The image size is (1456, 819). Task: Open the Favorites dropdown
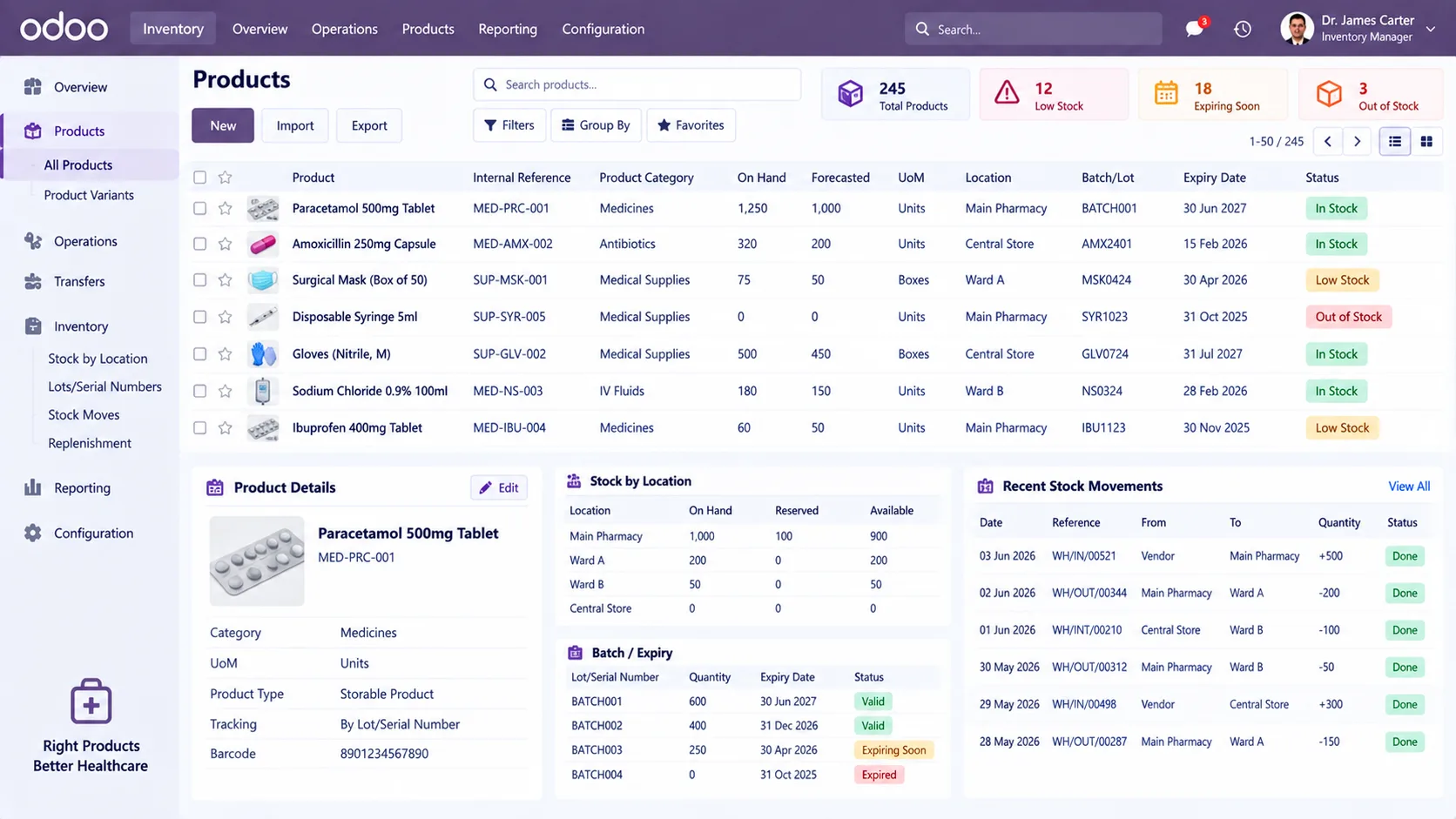pyautogui.click(x=691, y=125)
